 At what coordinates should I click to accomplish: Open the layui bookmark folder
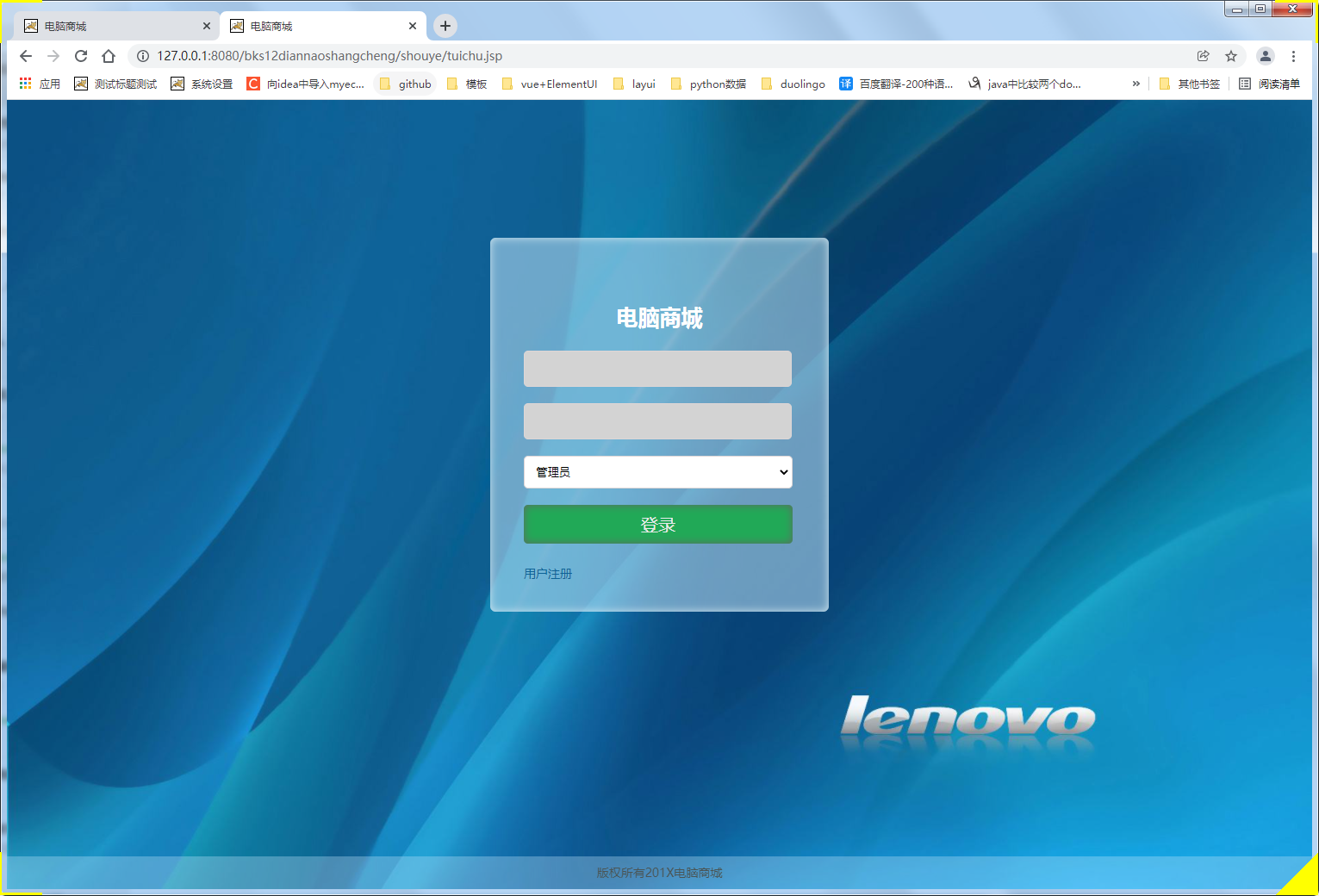(x=634, y=84)
